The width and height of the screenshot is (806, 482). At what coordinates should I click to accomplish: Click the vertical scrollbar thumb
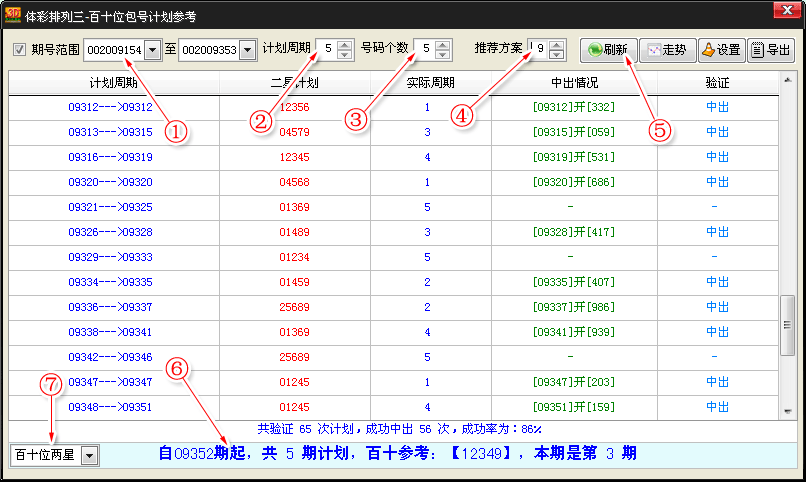click(787, 325)
